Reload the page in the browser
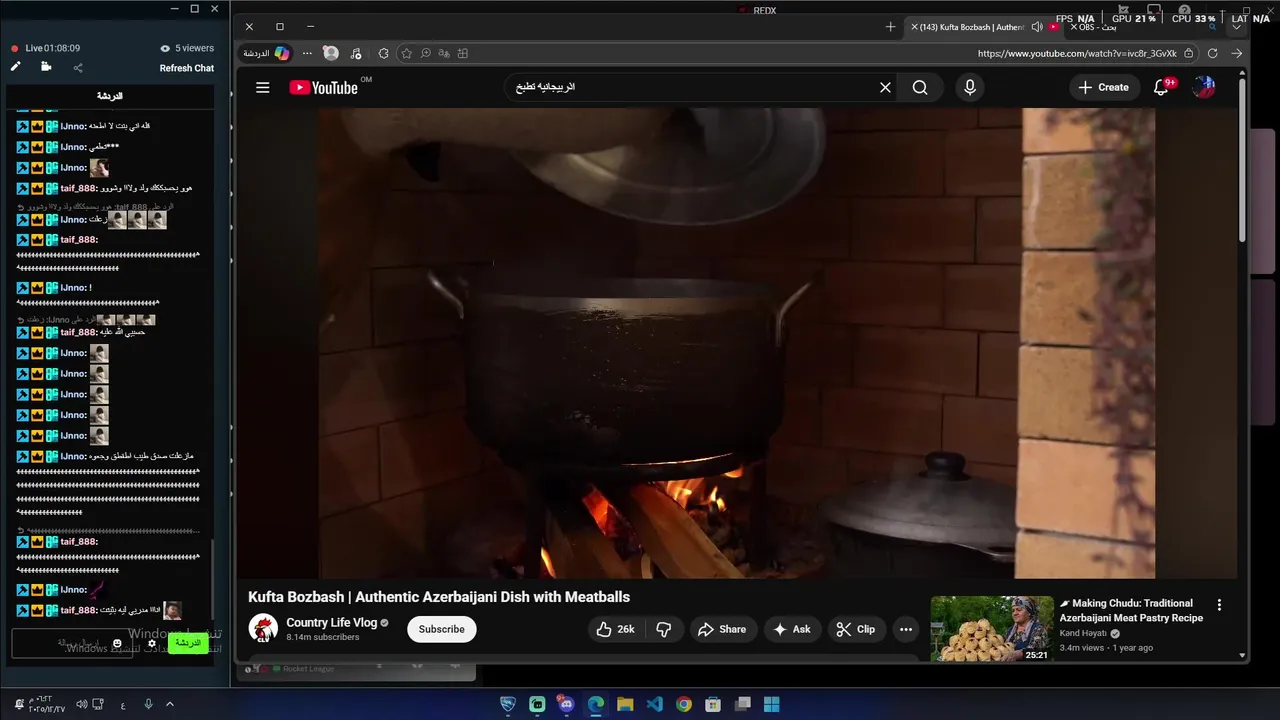The width and height of the screenshot is (1280, 720). (1213, 53)
